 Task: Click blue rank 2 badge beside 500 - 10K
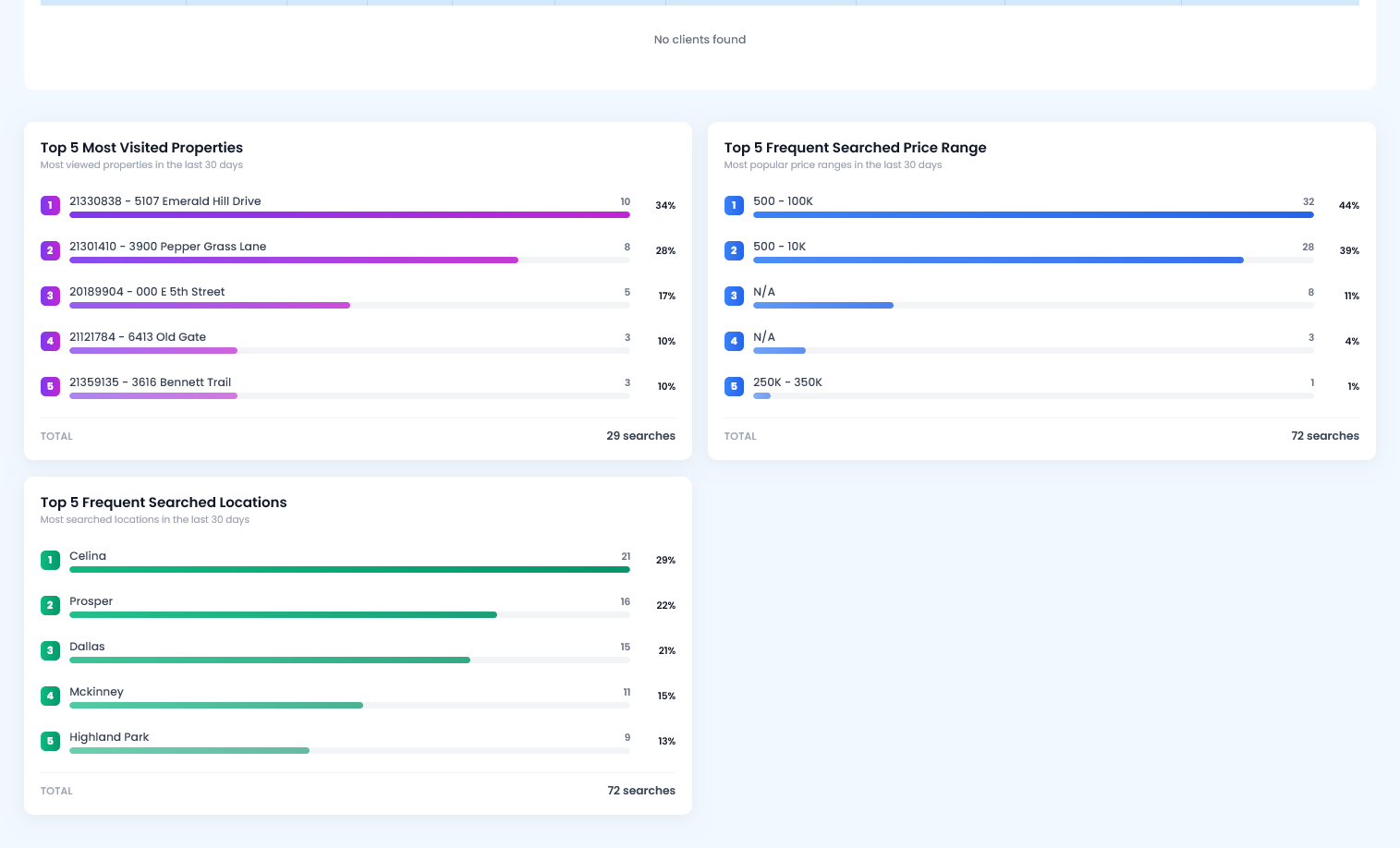click(x=734, y=250)
